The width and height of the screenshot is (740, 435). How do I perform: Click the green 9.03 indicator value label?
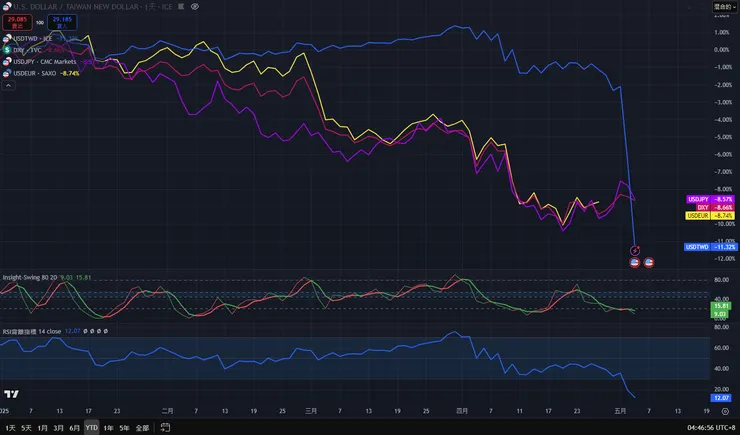point(720,314)
